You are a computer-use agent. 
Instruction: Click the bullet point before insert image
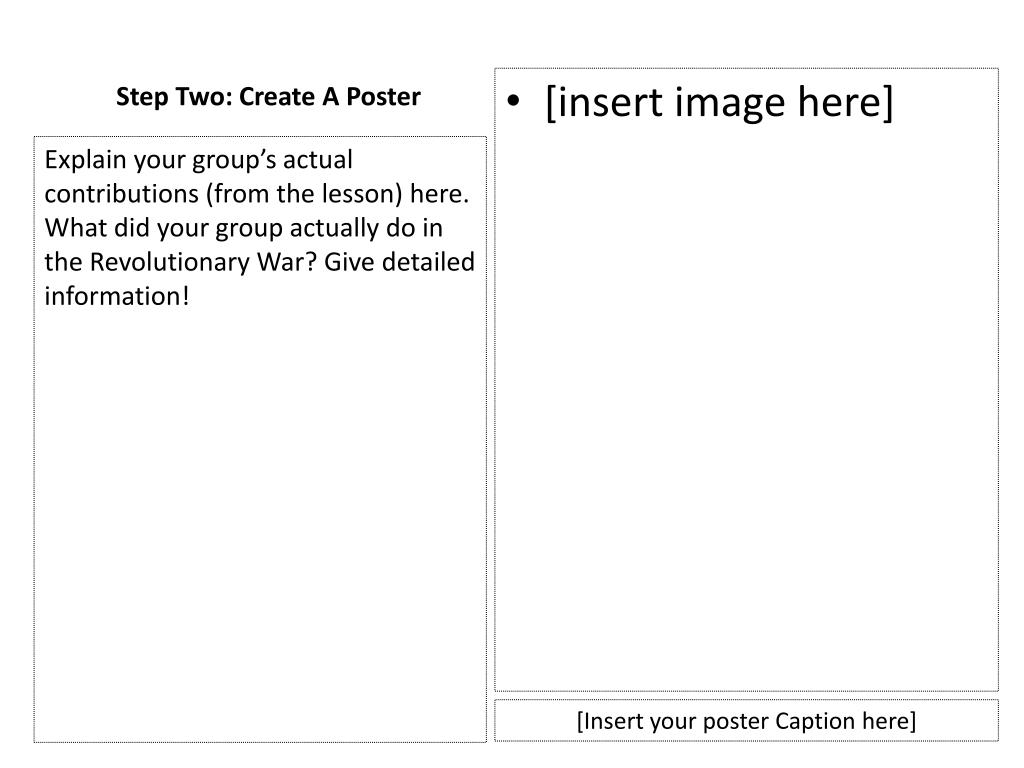pos(514,101)
